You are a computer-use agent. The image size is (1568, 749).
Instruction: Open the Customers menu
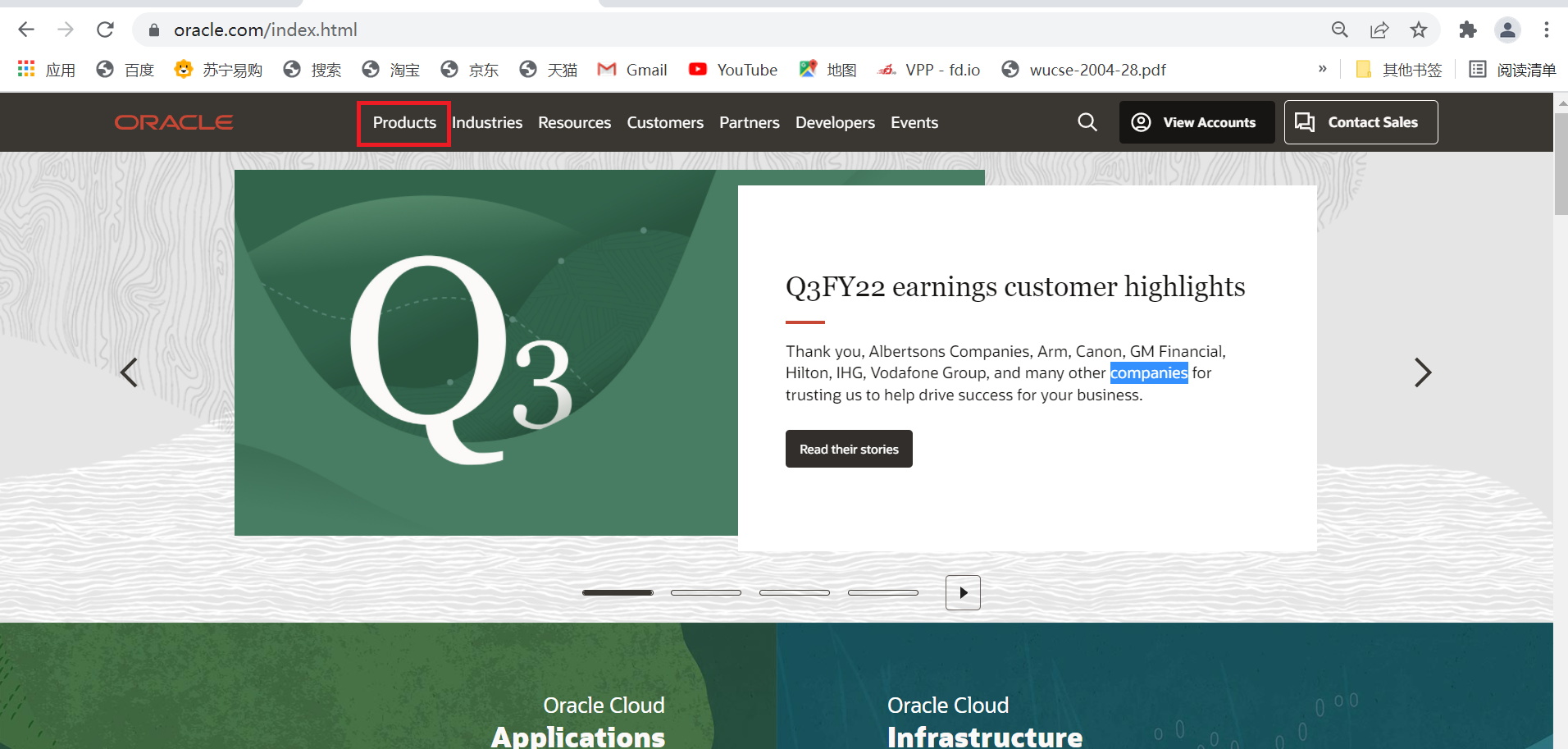click(x=665, y=122)
